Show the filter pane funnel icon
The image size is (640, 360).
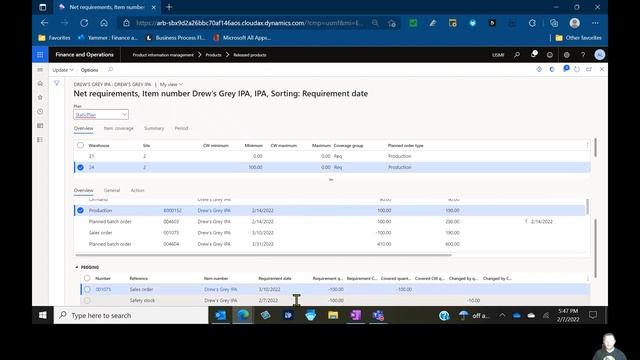(57, 83)
